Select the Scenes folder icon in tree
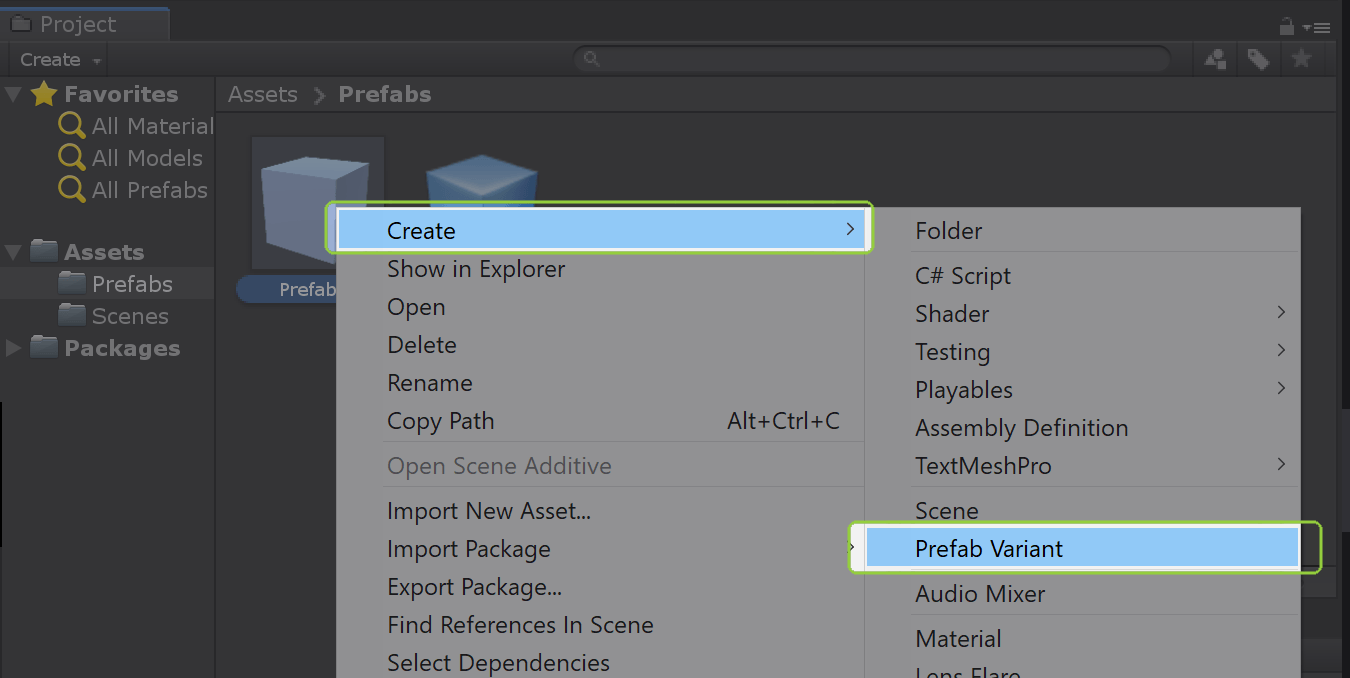 pyautogui.click(x=72, y=316)
